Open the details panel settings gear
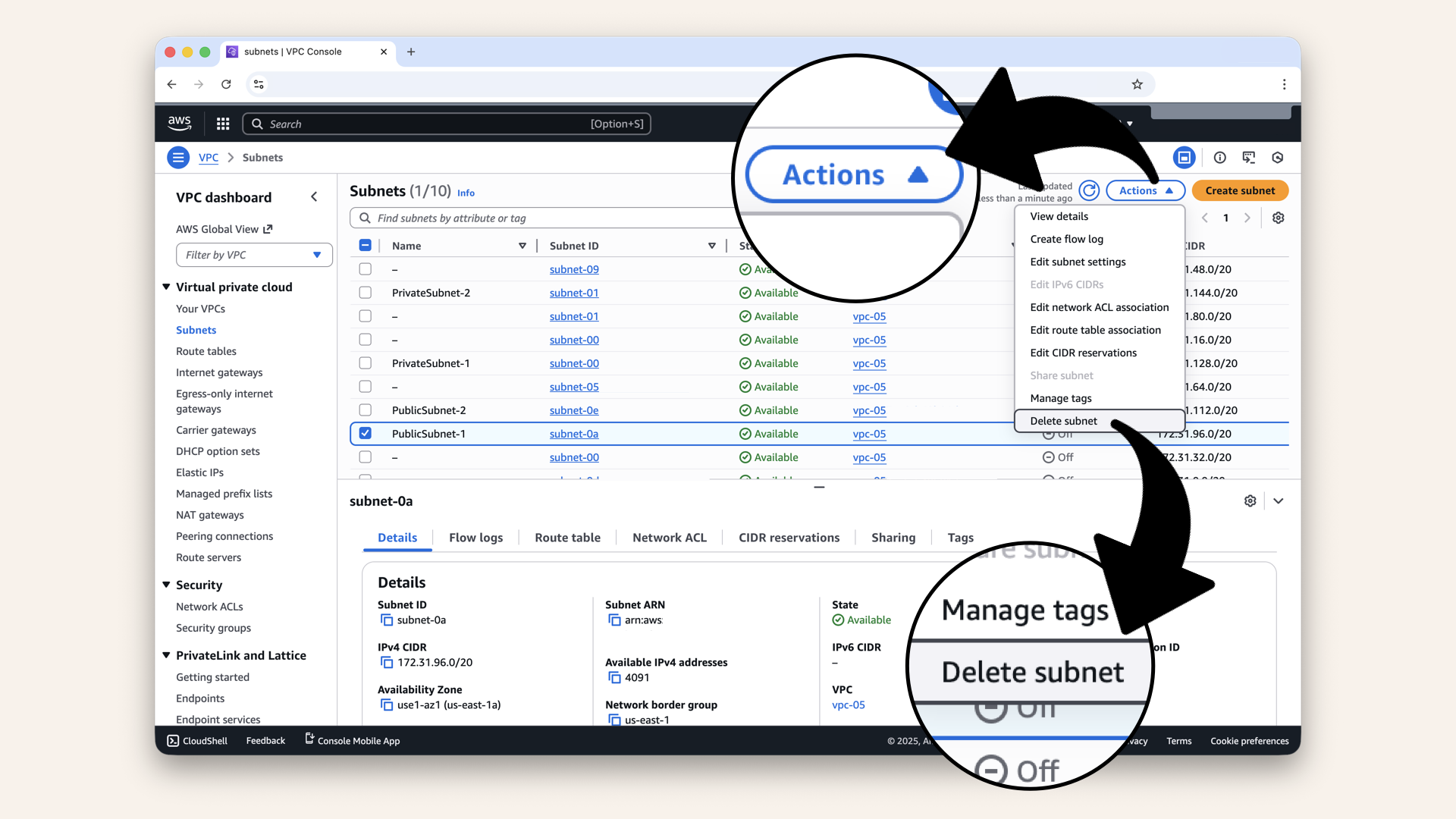Viewport: 1456px width, 819px height. point(1250,501)
